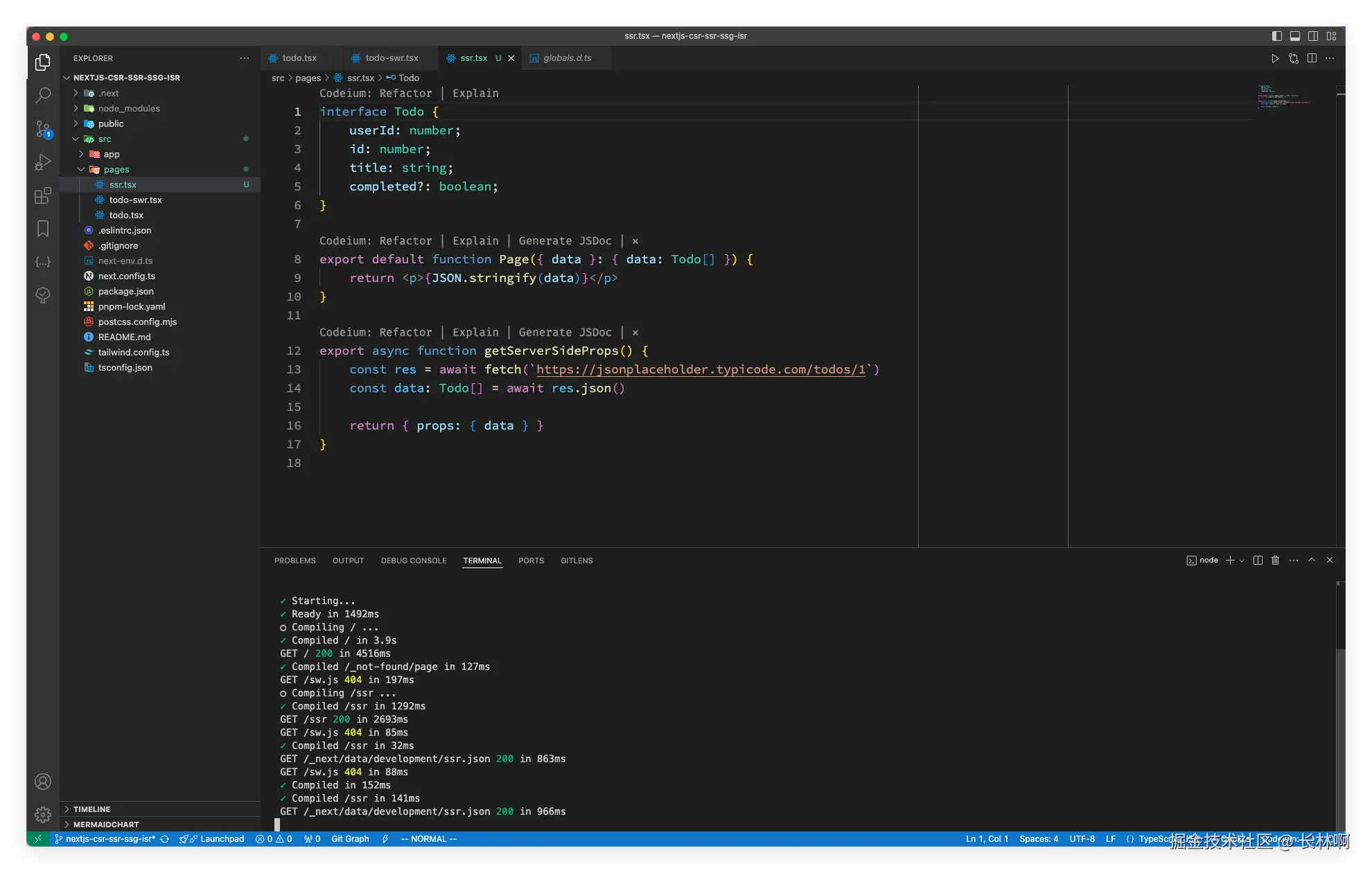Toggle the primary sidebar layout button
1372x873 pixels.
coord(1277,36)
